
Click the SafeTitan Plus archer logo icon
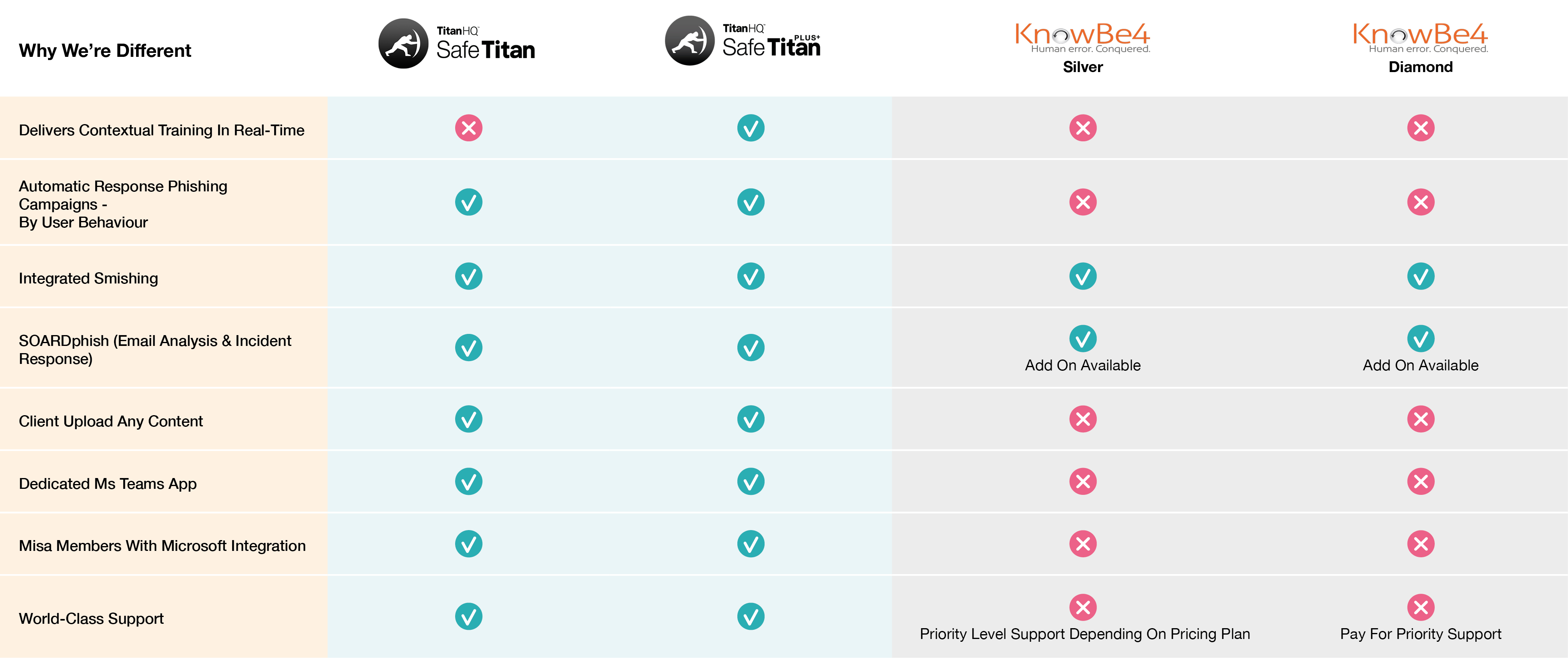pos(689,41)
